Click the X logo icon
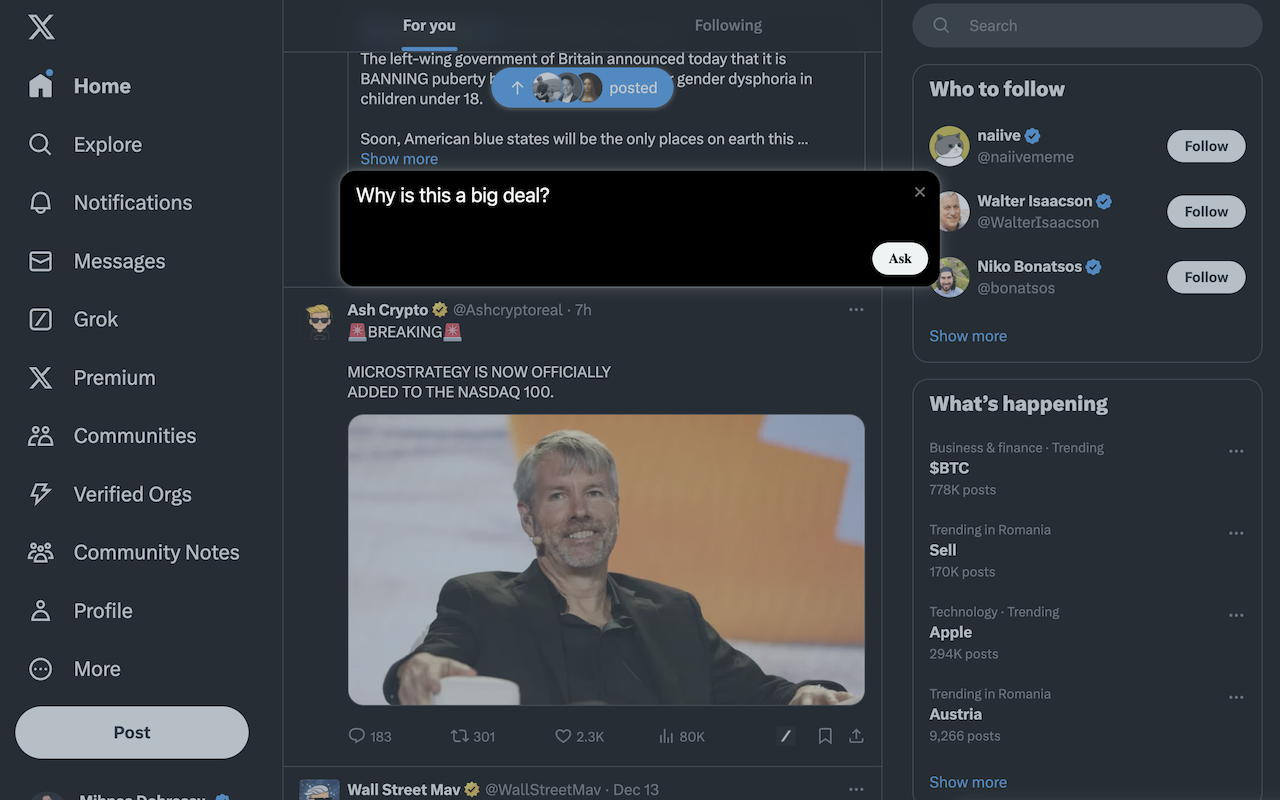This screenshot has width=1280, height=800. [x=41, y=27]
